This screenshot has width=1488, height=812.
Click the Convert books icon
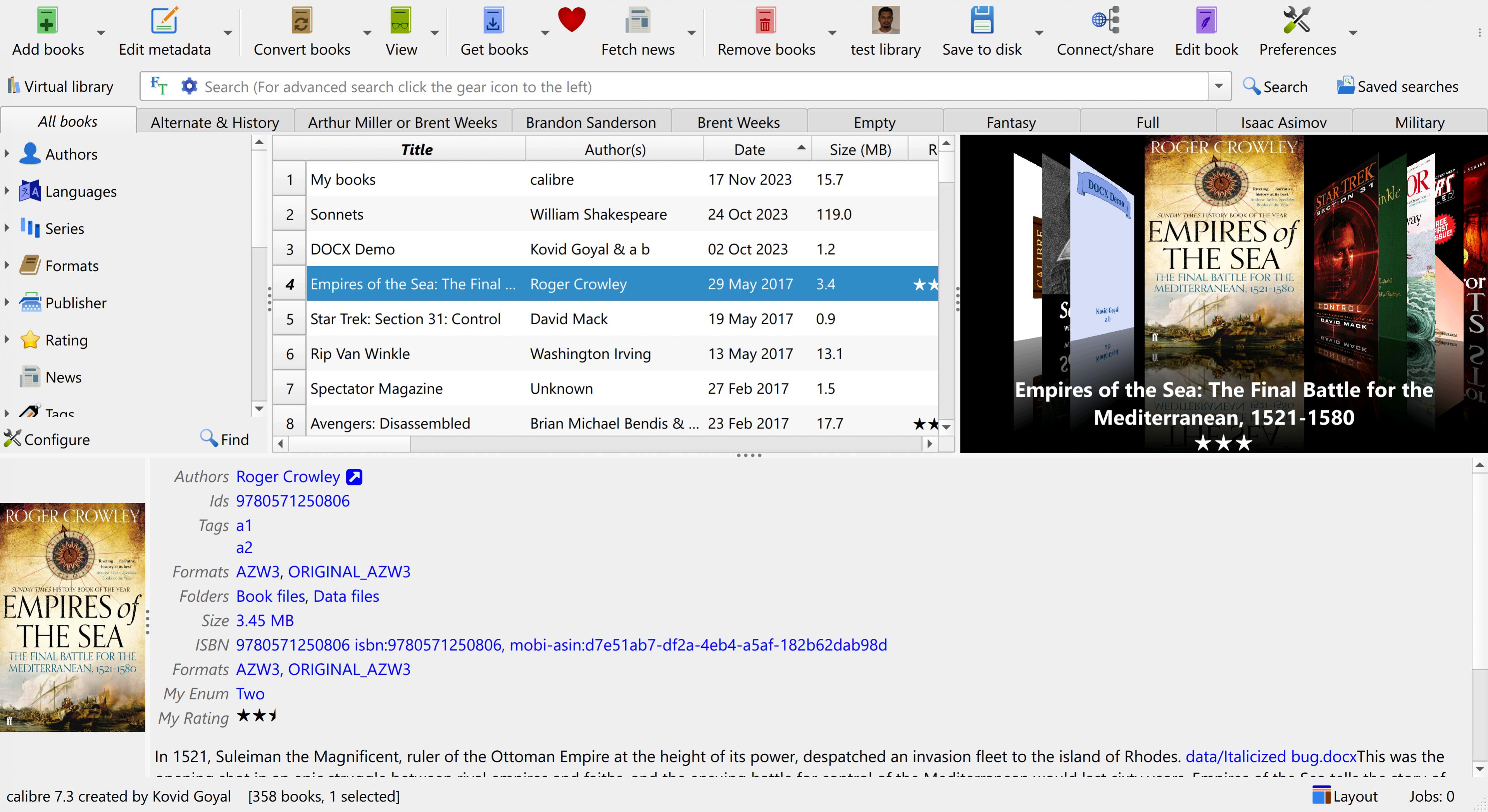[x=301, y=21]
